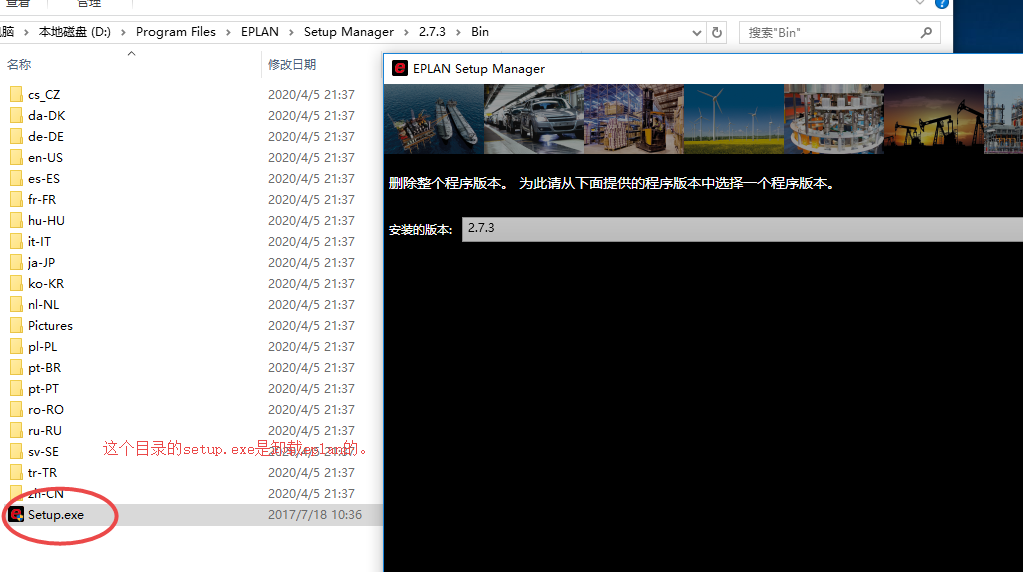Click the pt-PT folder icon
The height and width of the screenshot is (572, 1023).
pos(16,389)
